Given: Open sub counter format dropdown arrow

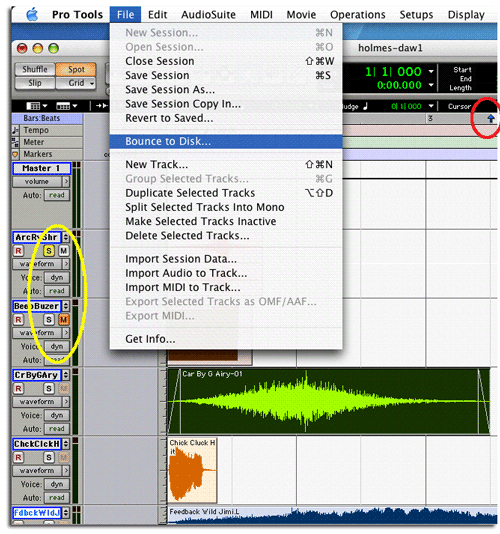Looking at the screenshot, I should click(431, 85).
